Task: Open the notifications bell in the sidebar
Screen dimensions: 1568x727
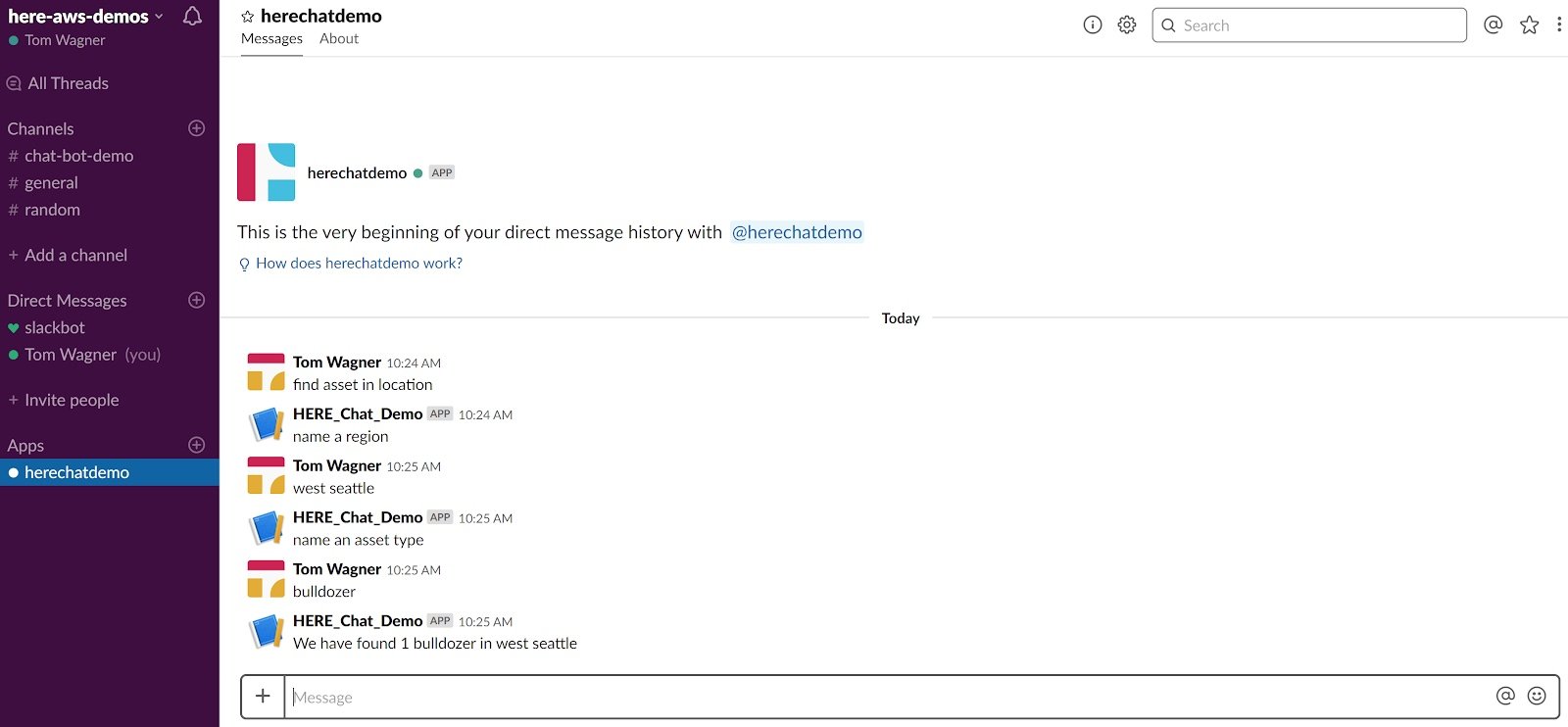Action: (x=193, y=16)
